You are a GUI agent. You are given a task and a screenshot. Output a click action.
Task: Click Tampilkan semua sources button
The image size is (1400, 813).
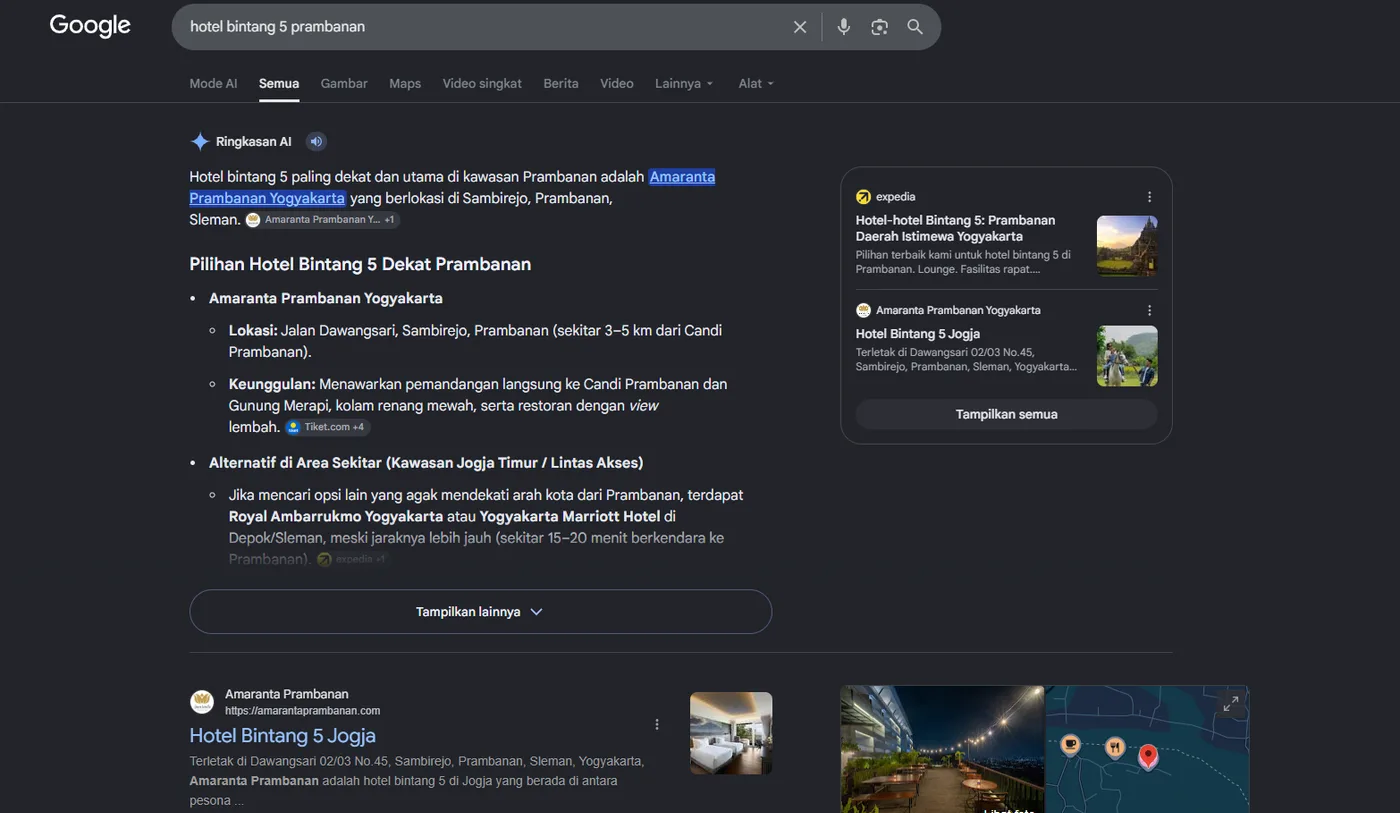(1006, 414)
